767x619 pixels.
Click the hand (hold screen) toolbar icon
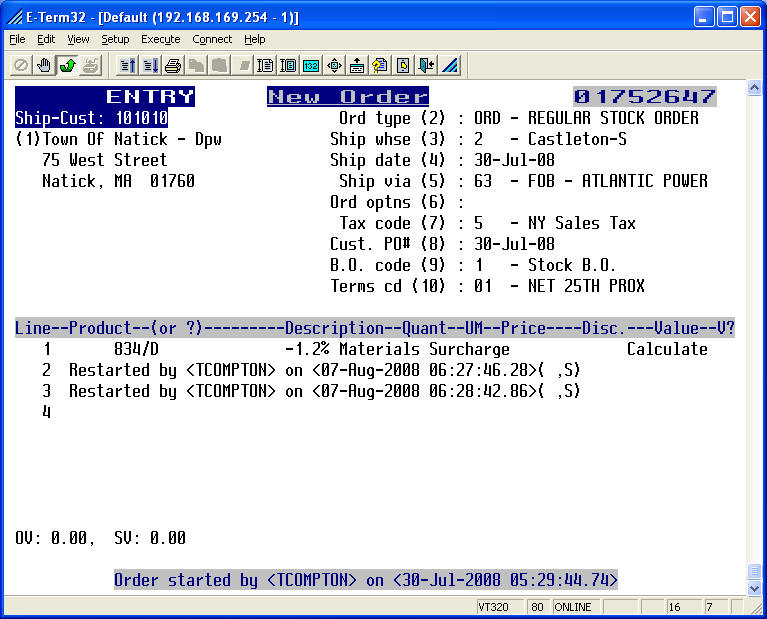(44, 65)
